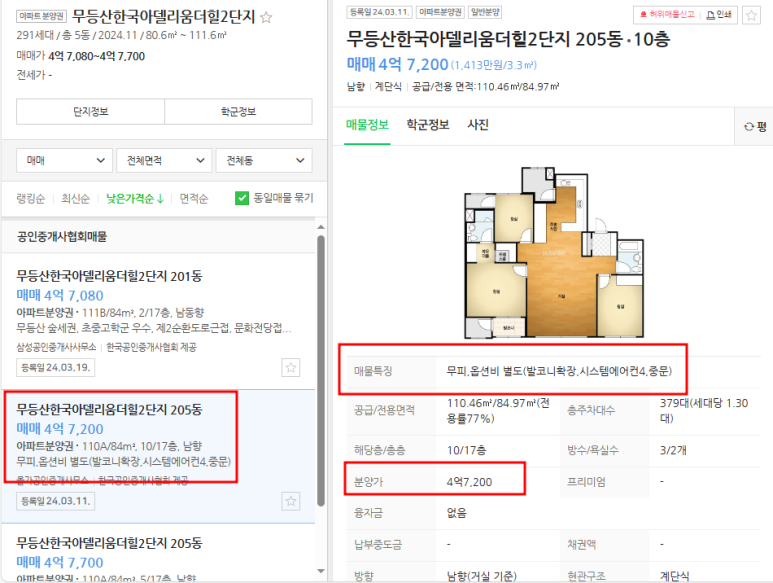773x583 pixels.
Task: Click the 일반분양 tag
Action: 485,12
